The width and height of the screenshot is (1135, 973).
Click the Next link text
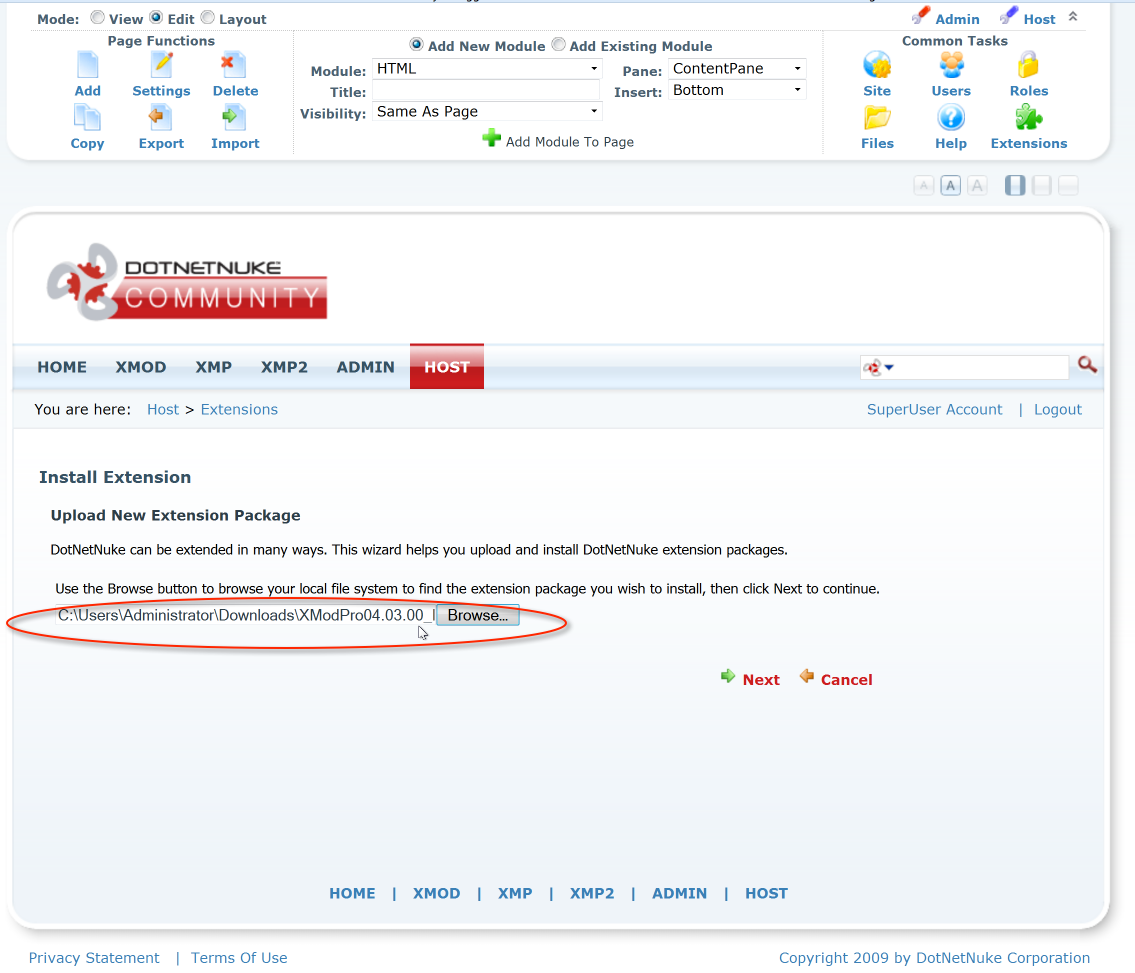pyautogui.click(x=761, y=680)
